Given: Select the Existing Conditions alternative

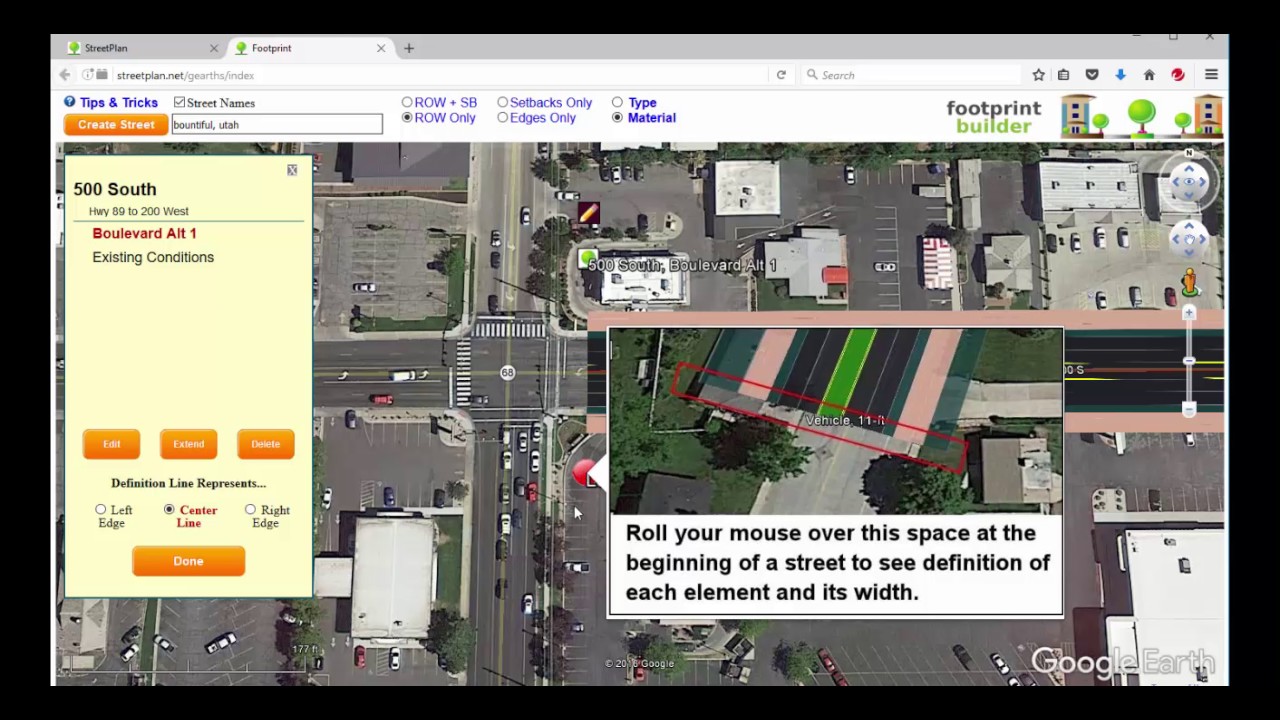Looking at the screenshot, I should [x=153, y=257].
